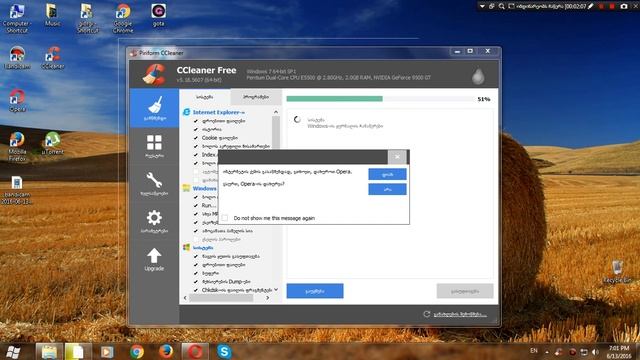Open the CCleaner desktop shortcut

(x=53, y=58)
